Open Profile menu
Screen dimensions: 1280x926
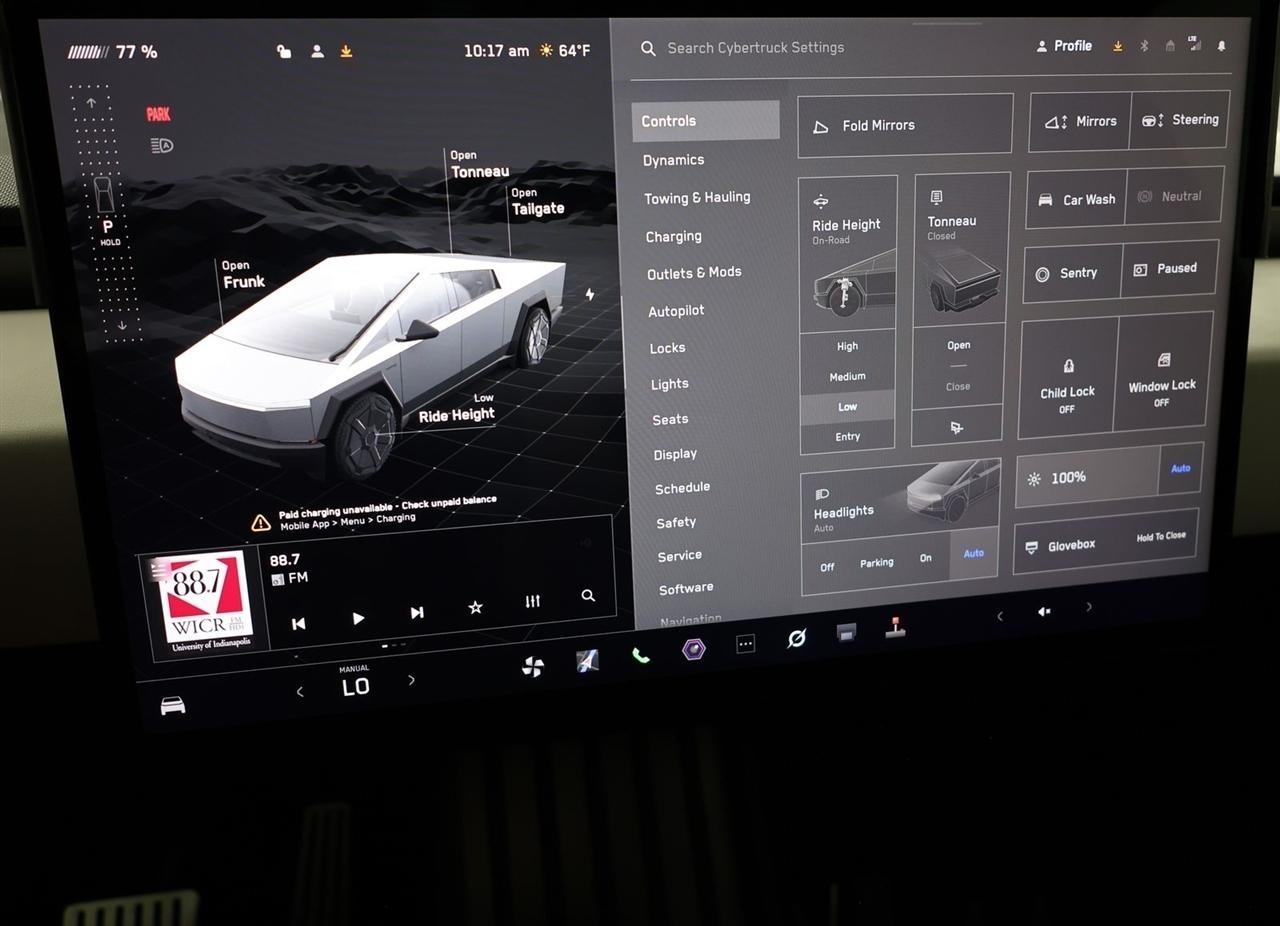pyautogui.click(x=1064, y=46)
